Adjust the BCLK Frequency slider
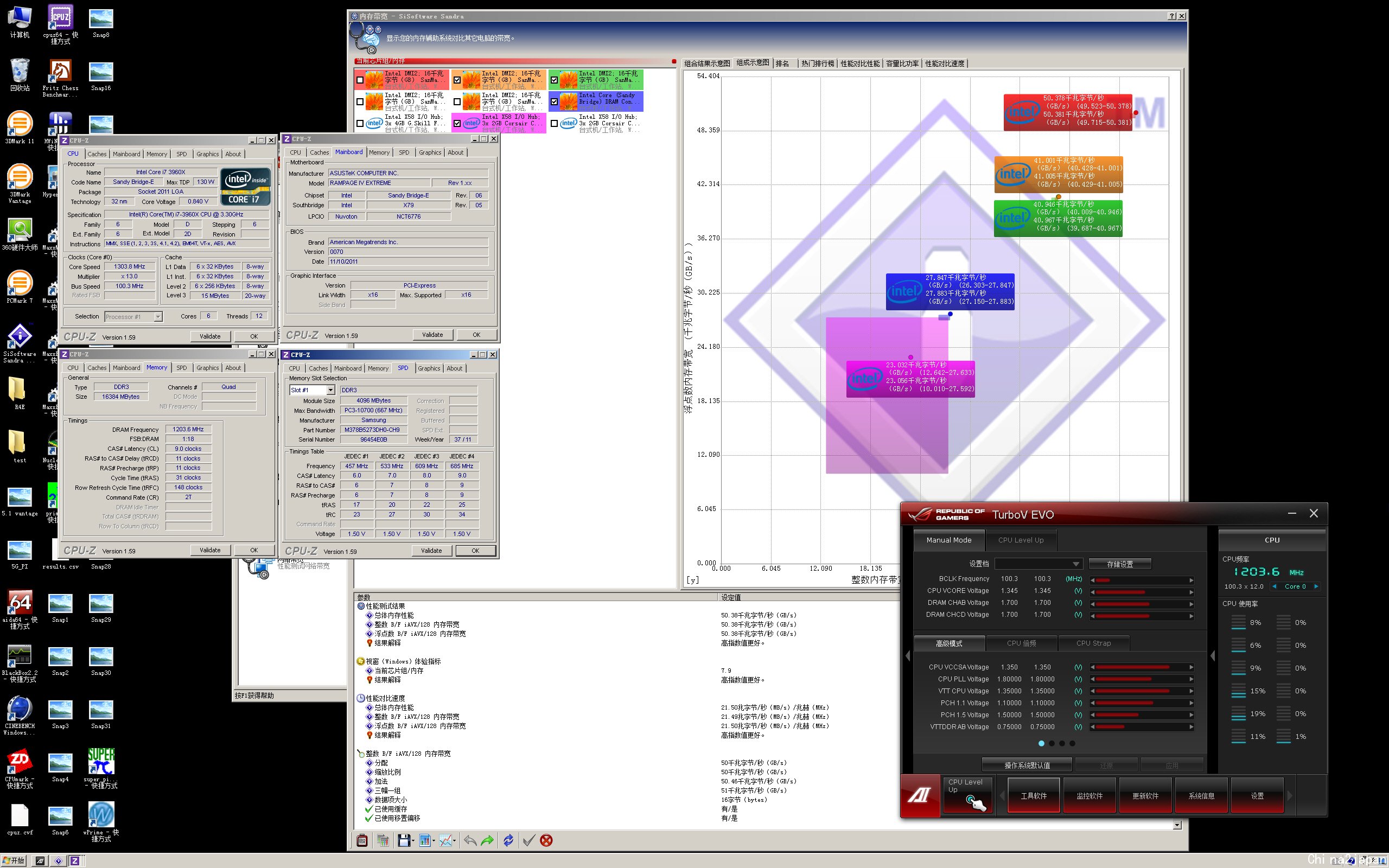This screenshot has height=868, width=1389. (x=1142, y=580)
